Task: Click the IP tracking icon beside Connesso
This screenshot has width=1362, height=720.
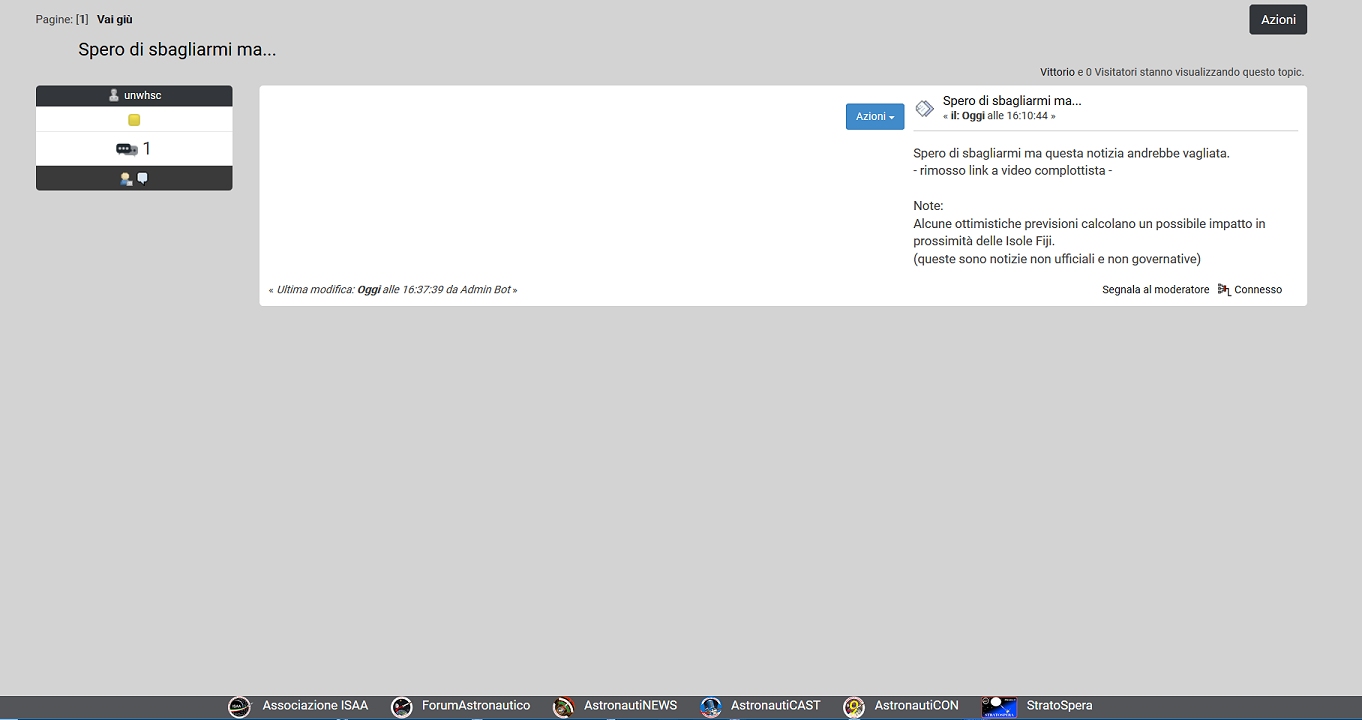Action: coord(1224,289)
